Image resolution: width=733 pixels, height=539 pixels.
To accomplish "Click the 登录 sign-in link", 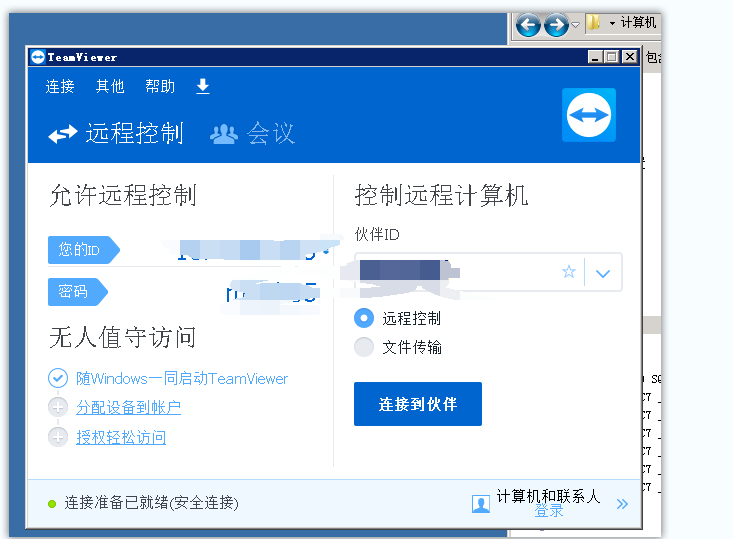I will point(549,510).
